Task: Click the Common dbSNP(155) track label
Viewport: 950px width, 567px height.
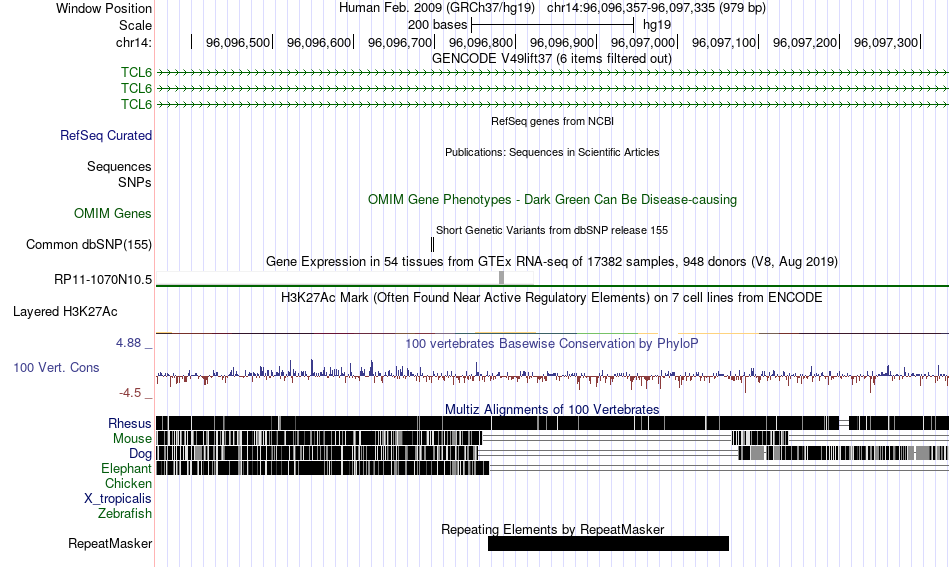Action: (89, 245)
